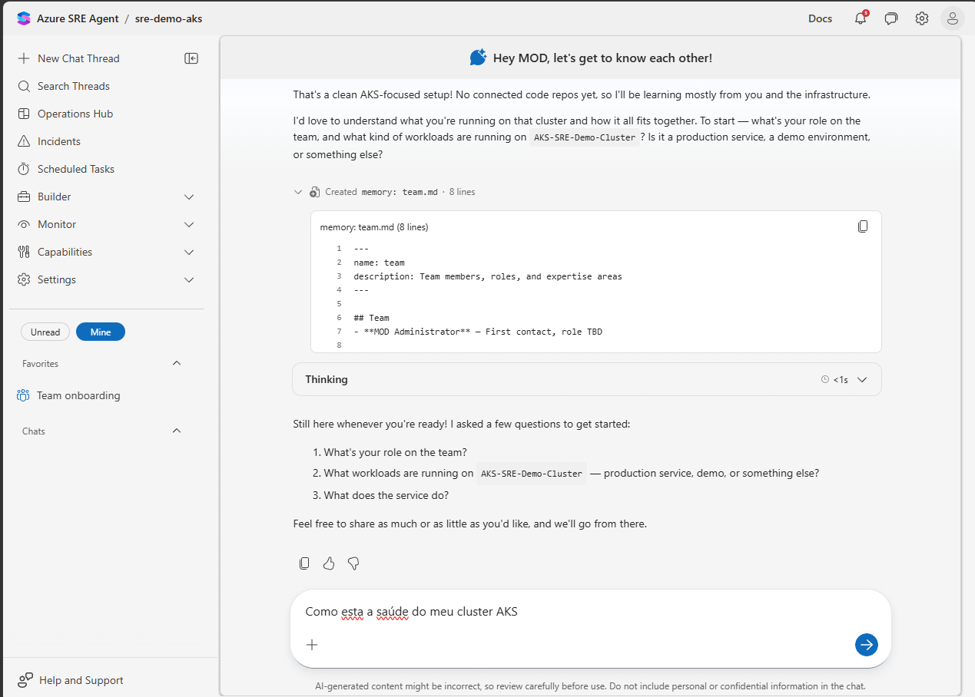
Task: Collapse the Chats section chevron
Action: (177, 430)
